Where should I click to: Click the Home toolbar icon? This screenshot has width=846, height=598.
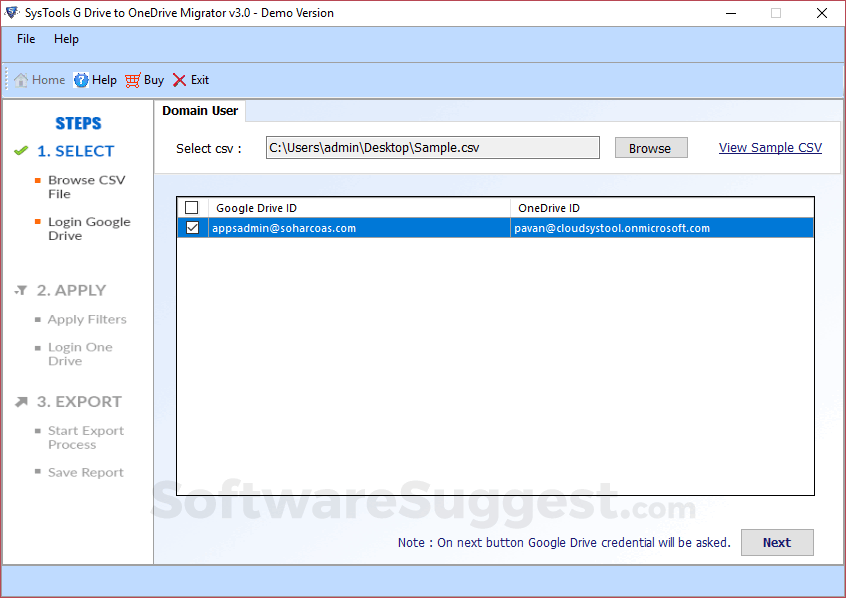[21, 80]
